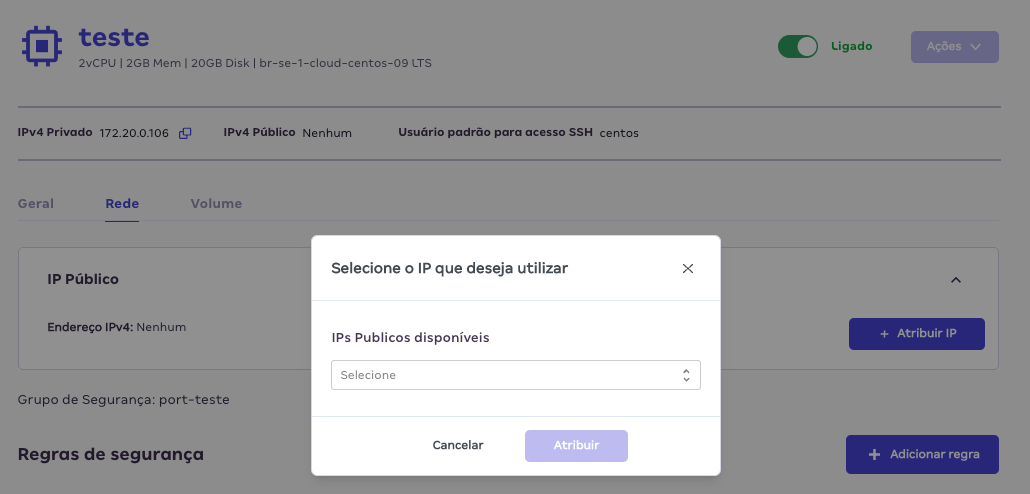Select the Rede tab
Viewport: 1030px width, 494px height.
122,203
